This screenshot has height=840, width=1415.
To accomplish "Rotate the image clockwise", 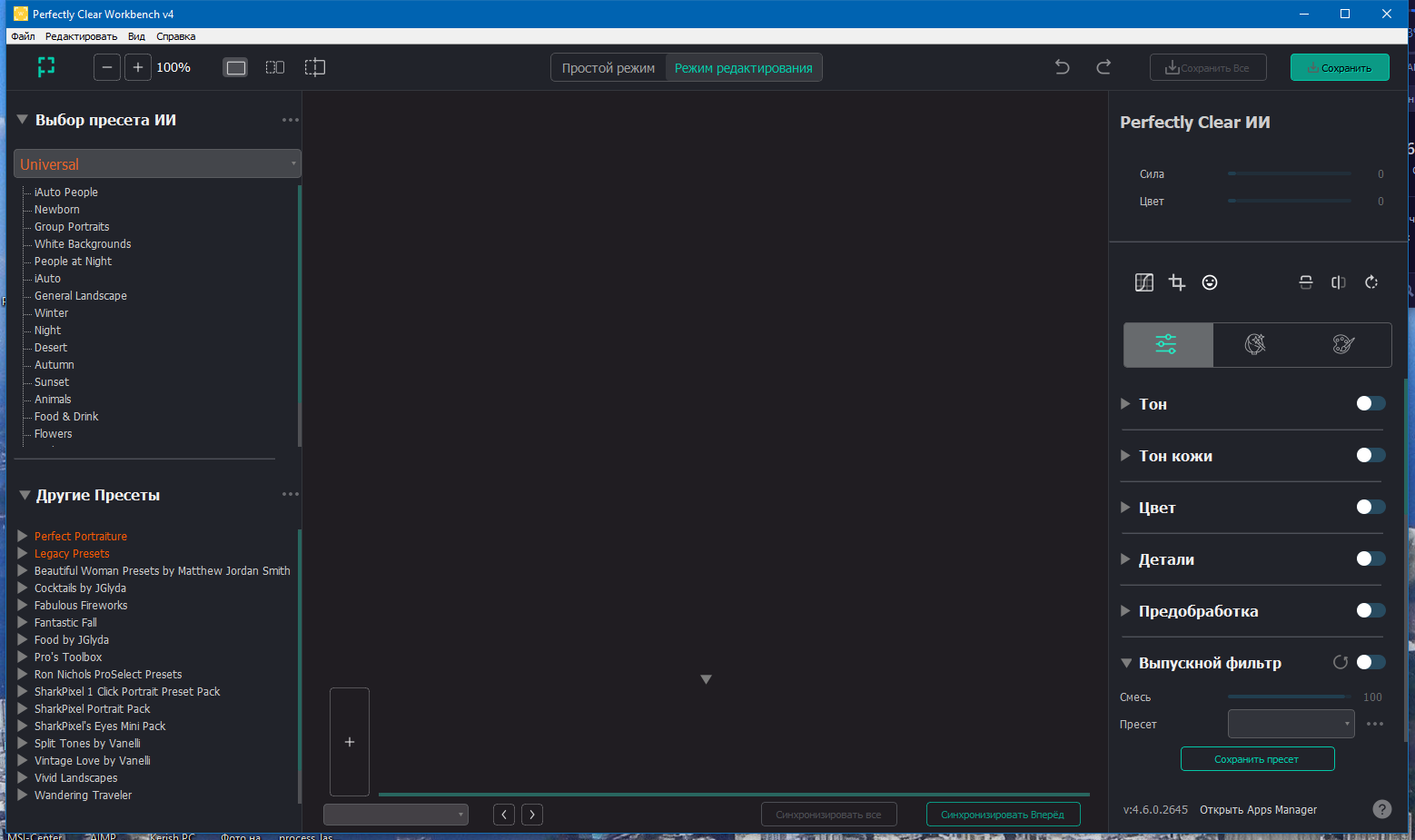I will click(1371, 282).
